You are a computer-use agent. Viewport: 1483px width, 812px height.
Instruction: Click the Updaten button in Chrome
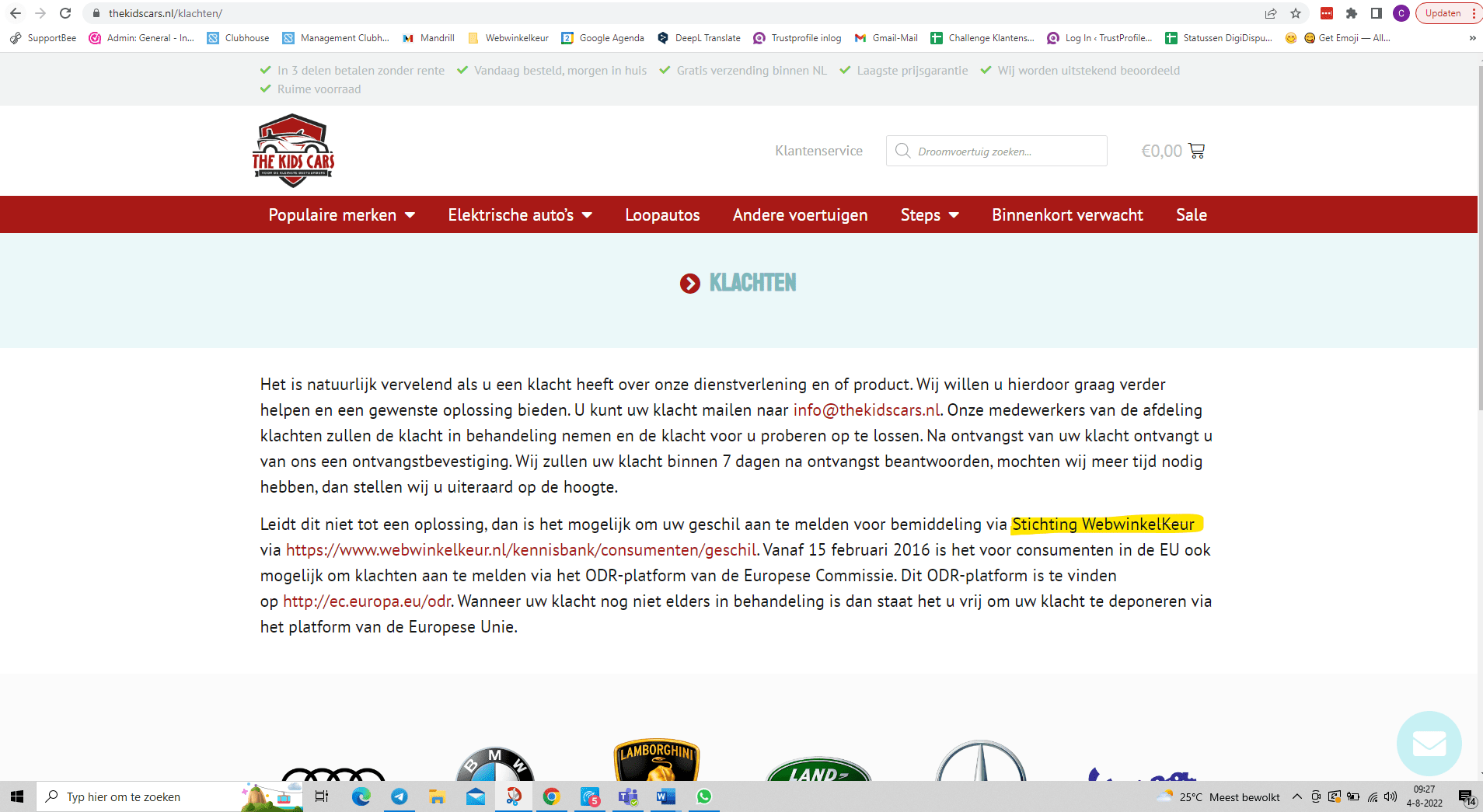pyautogui.click(x=1443, y=13)
